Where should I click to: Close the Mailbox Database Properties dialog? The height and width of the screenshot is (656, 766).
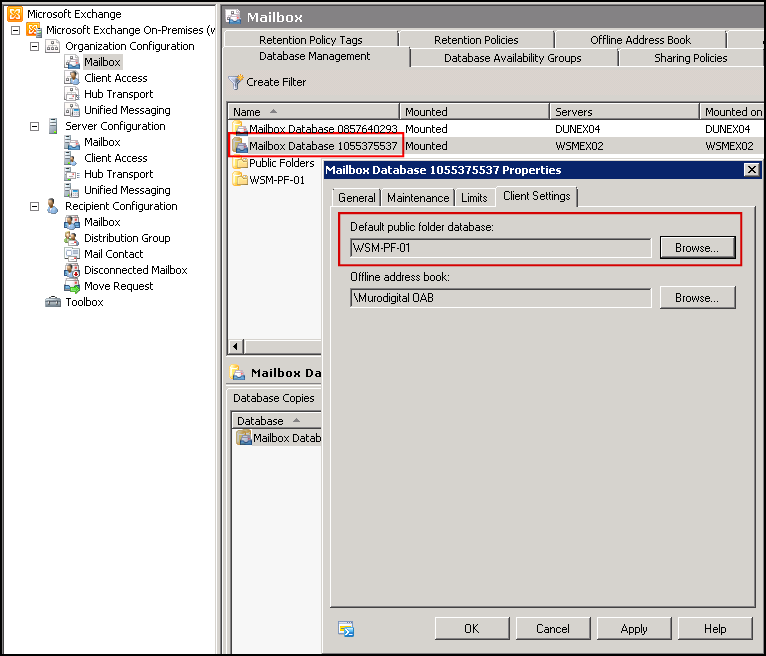751,169
